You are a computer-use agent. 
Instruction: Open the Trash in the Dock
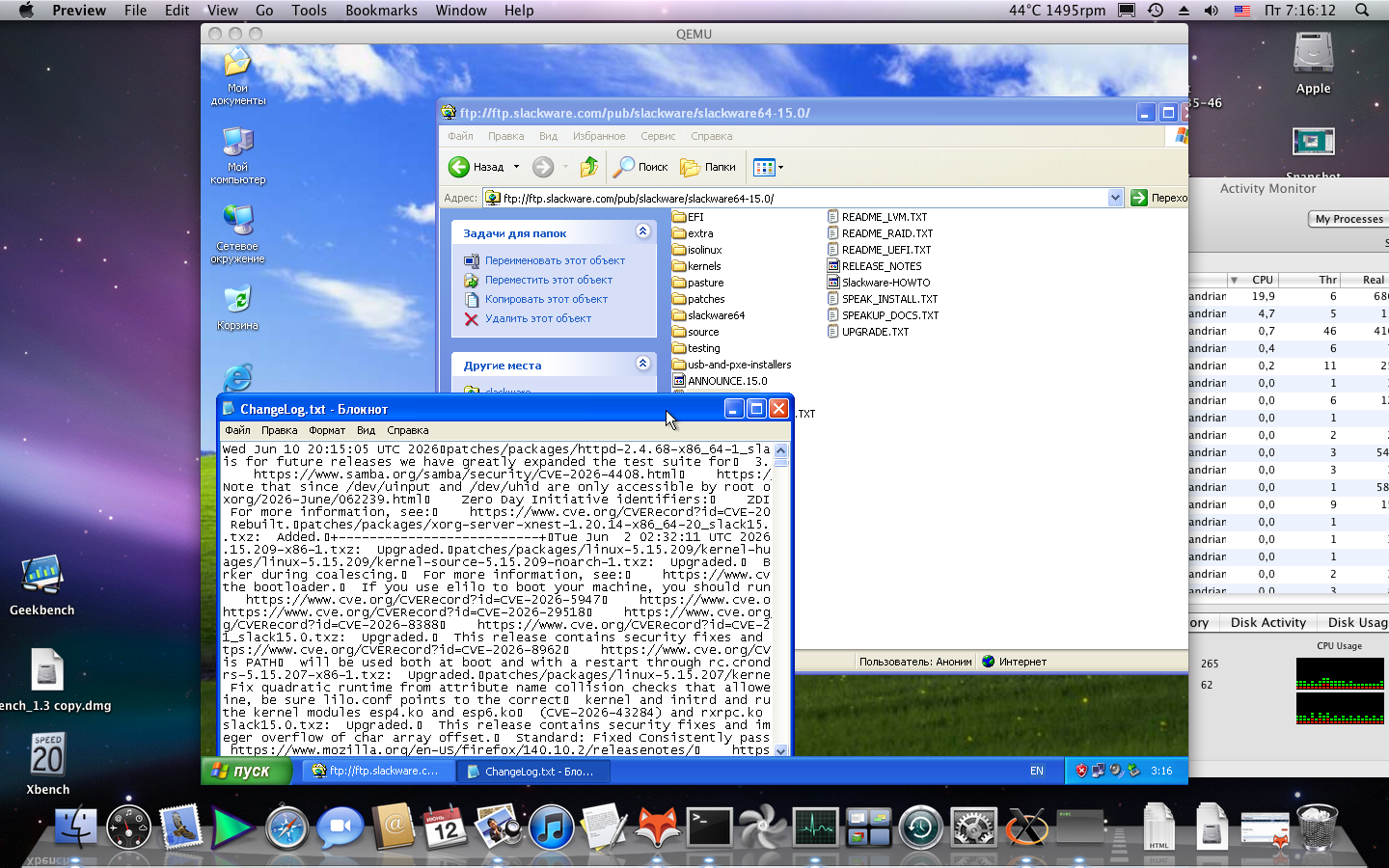(x=1317, y=827)
